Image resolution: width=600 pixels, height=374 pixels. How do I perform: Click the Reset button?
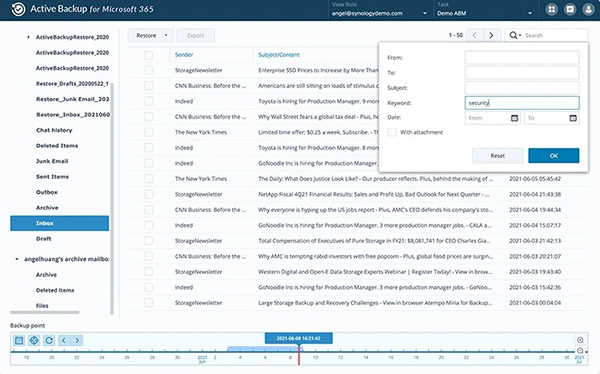tap(497, 156)
